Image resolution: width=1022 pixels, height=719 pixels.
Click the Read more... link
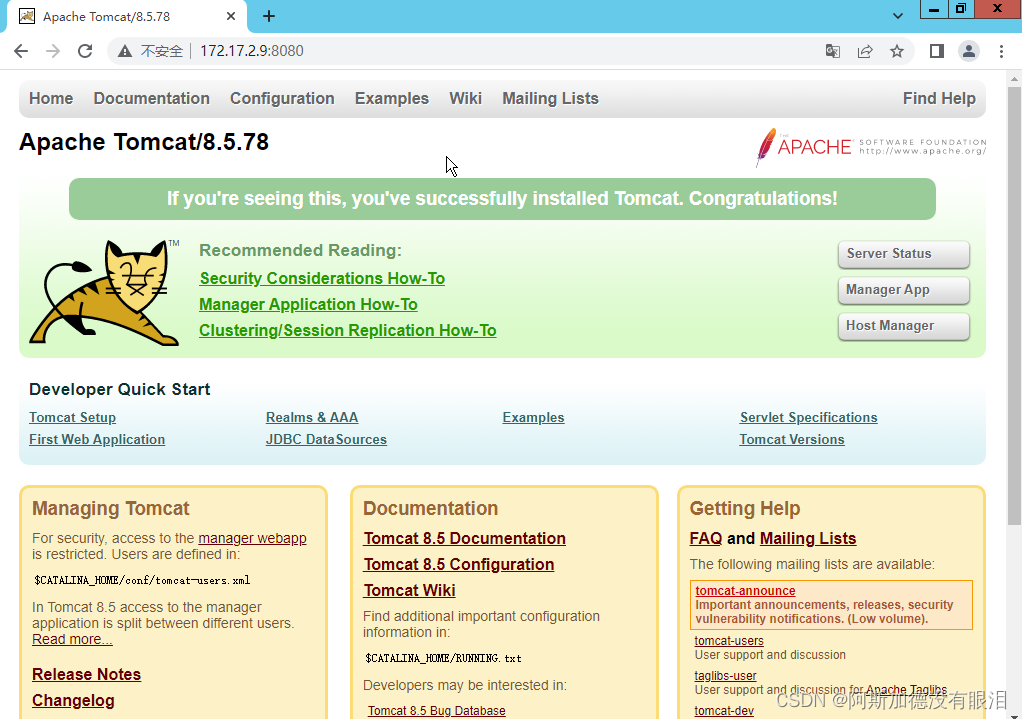click(71, 639)
